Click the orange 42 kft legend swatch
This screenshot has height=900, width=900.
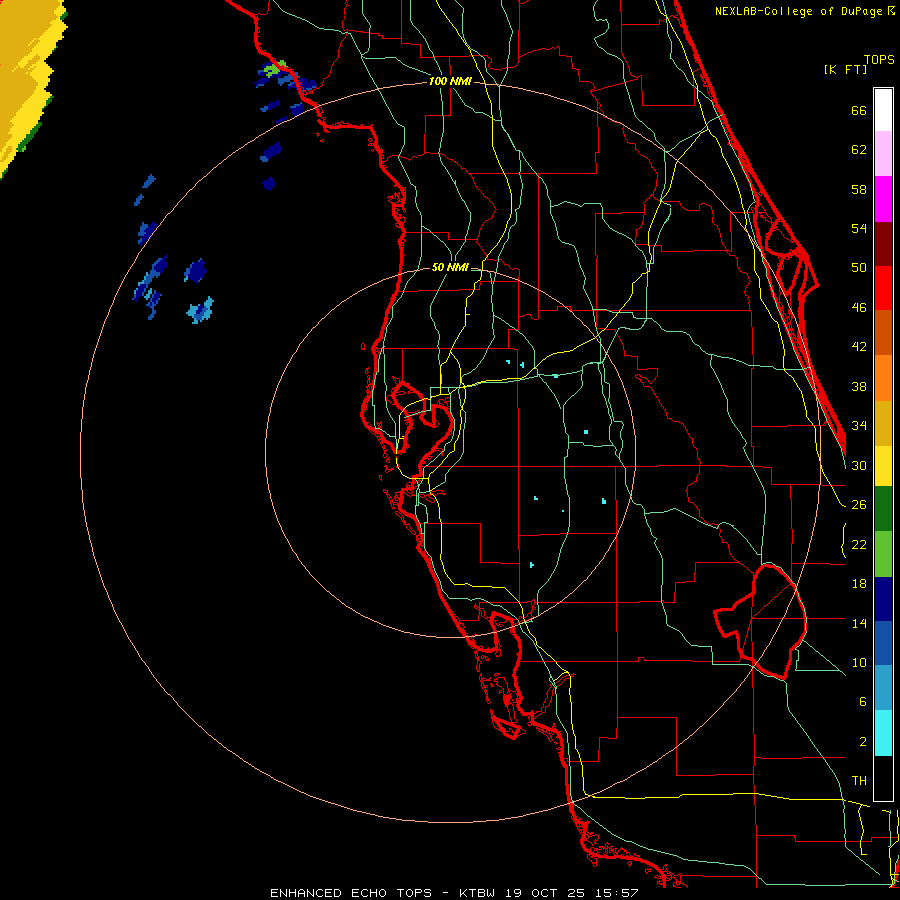tap(883, 378)
